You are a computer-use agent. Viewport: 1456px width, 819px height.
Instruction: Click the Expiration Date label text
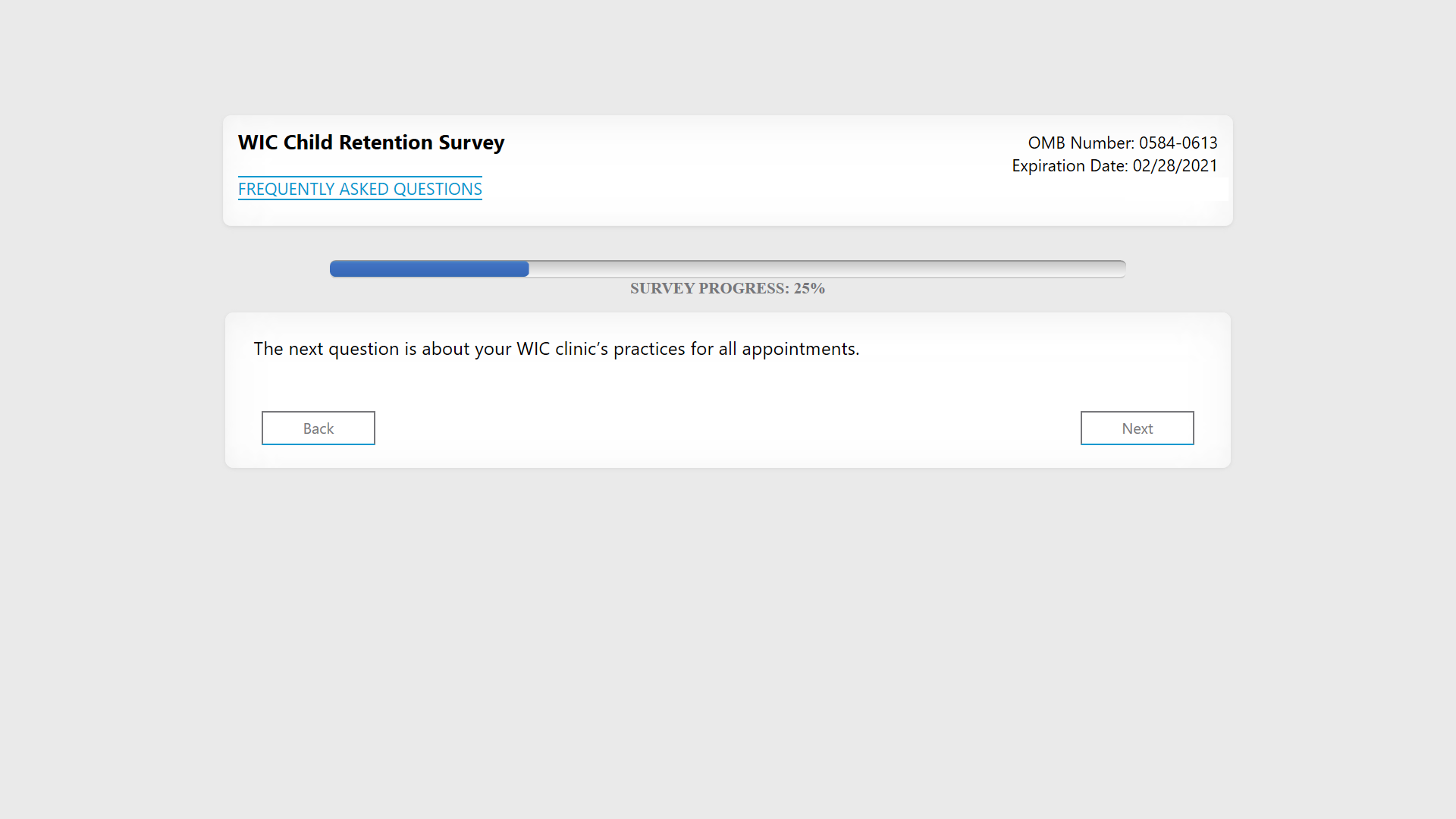1069,165
